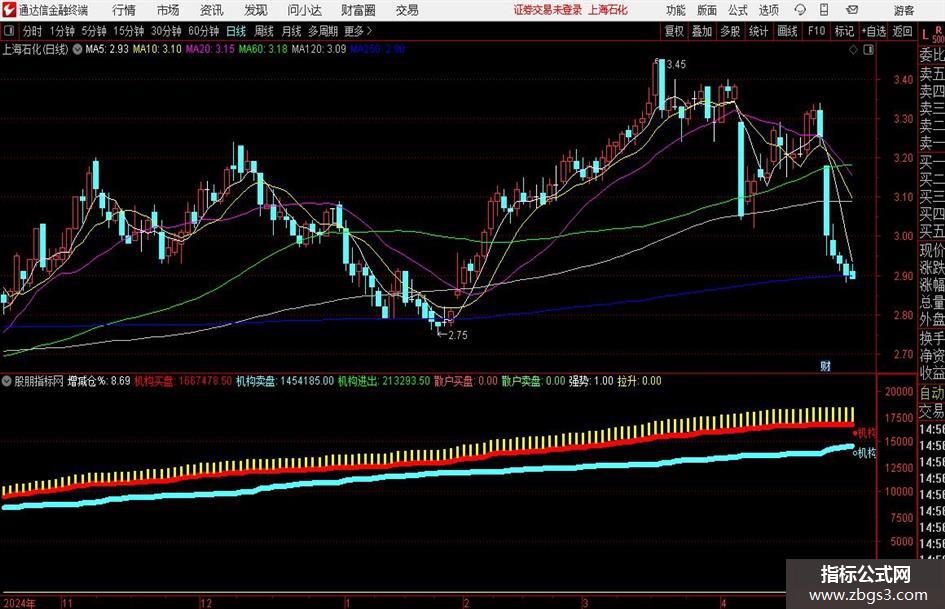Open the 发现 menu
The image size is (945, 609).
[256, 10]
